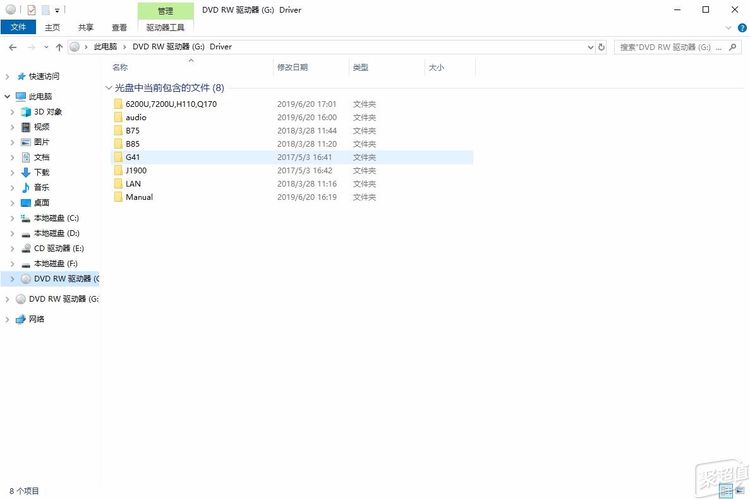Switch to the 主页 ribbon tab
The height and width of the screenshot is (499, 750).
[x=52, y=27]
